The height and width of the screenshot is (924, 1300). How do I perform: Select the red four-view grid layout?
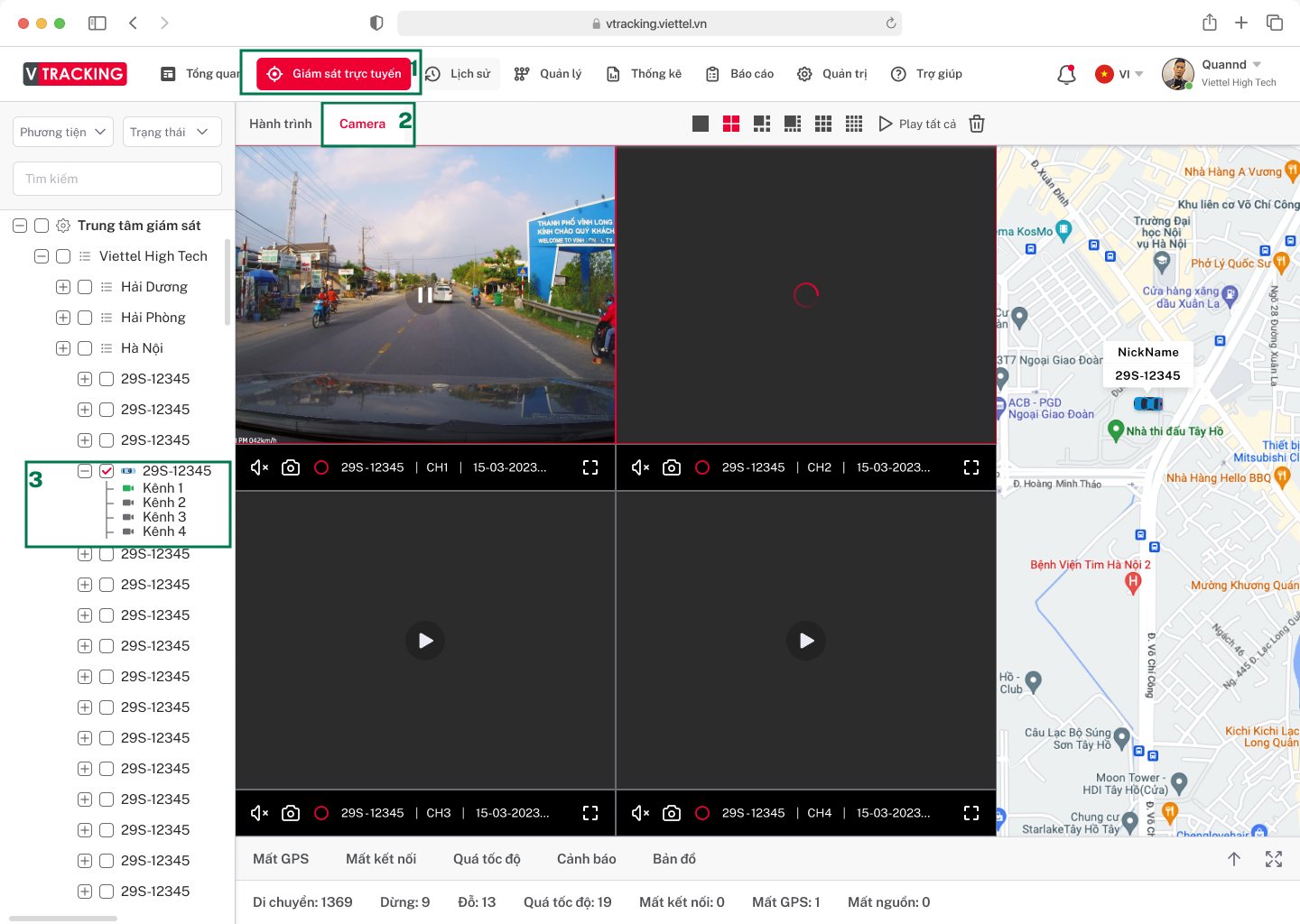(x=731, y=124)
